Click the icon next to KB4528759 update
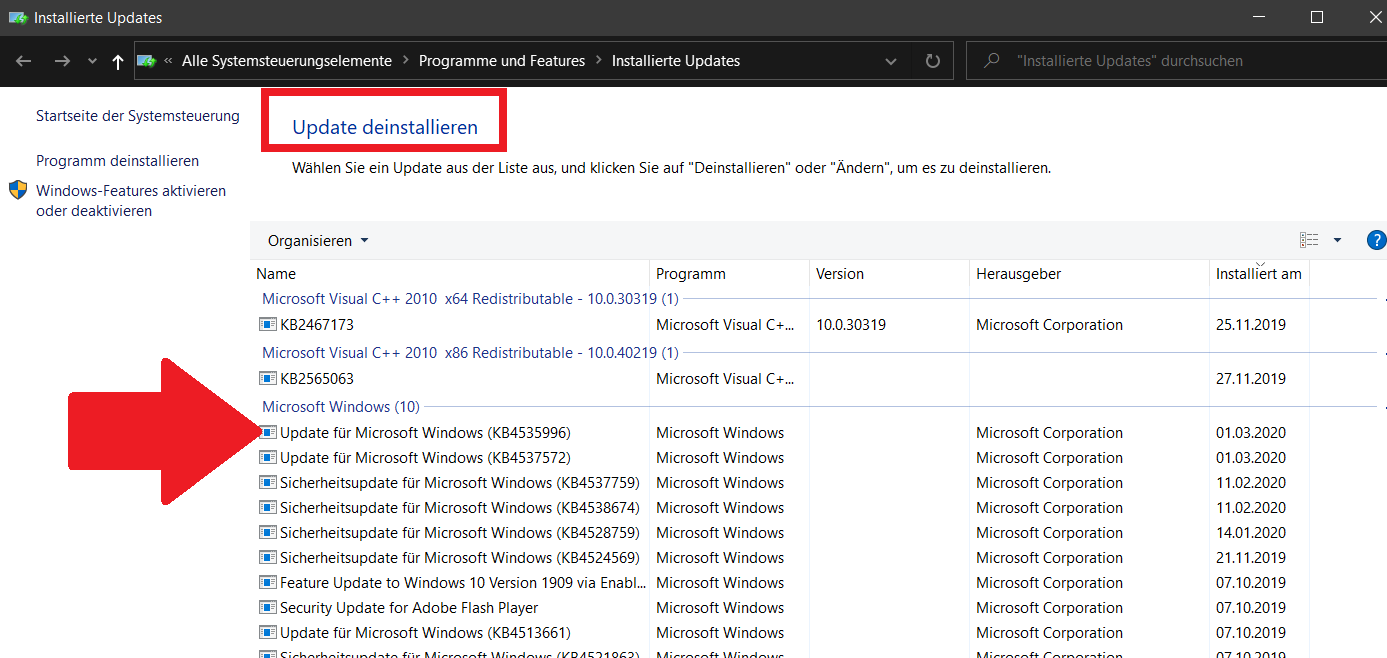 coord(267,533)
